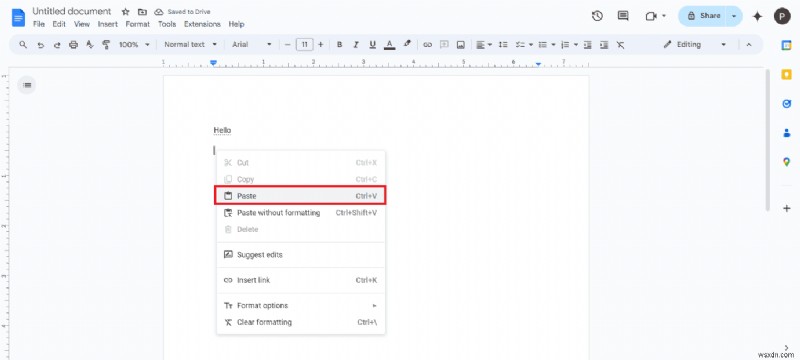Screen dimensions: 800x360
Task: Open the bulleted list dropdown
Action: click(547, 45)
